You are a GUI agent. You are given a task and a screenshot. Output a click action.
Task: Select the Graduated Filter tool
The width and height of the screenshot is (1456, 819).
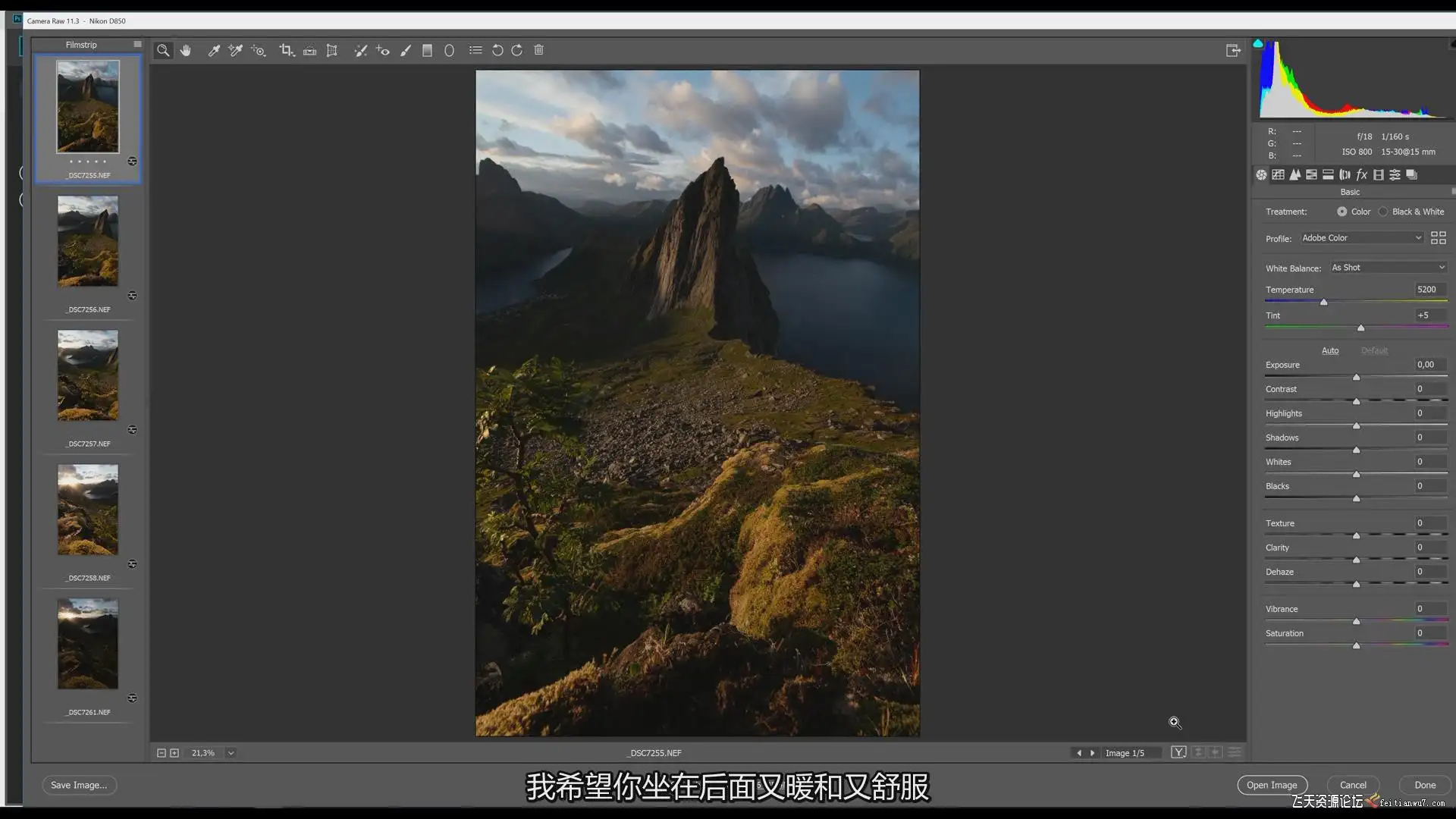coord(427,50)
